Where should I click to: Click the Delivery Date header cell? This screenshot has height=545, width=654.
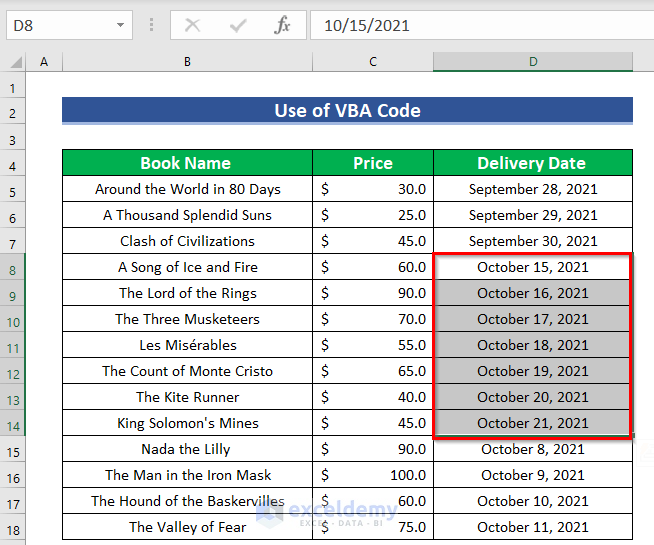pyautogui.click(x=532, y=163)
